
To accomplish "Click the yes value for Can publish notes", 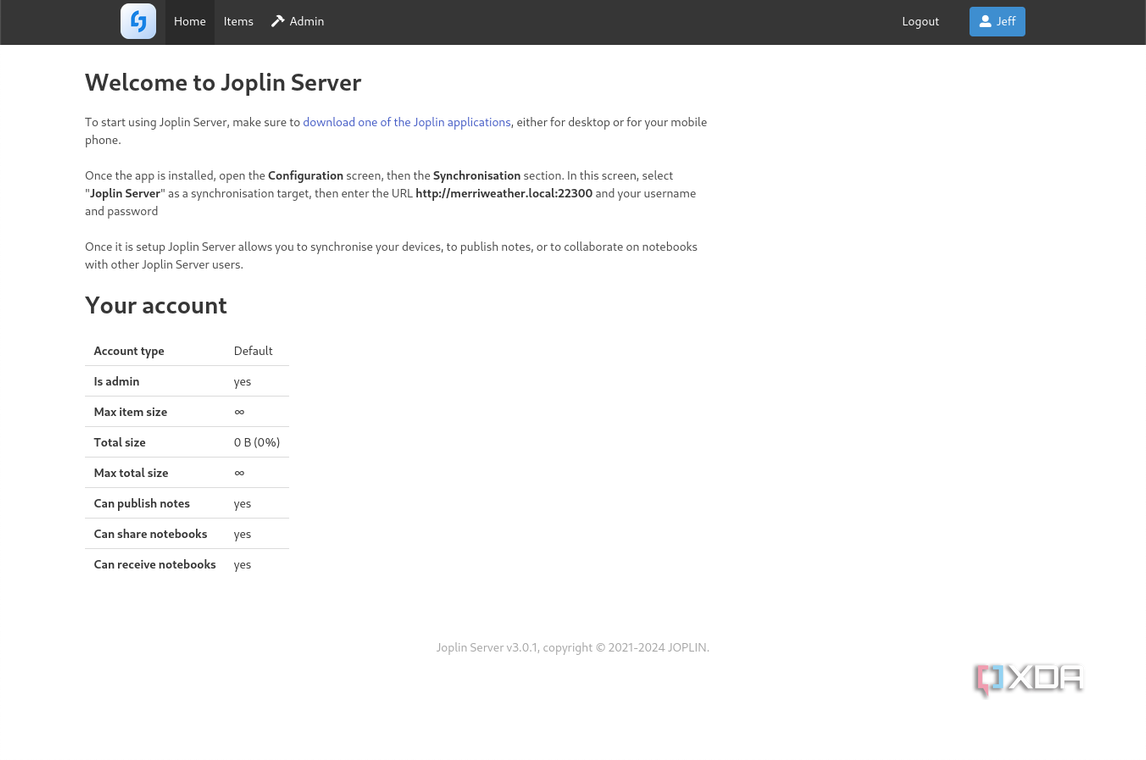I will pos(242,504).
